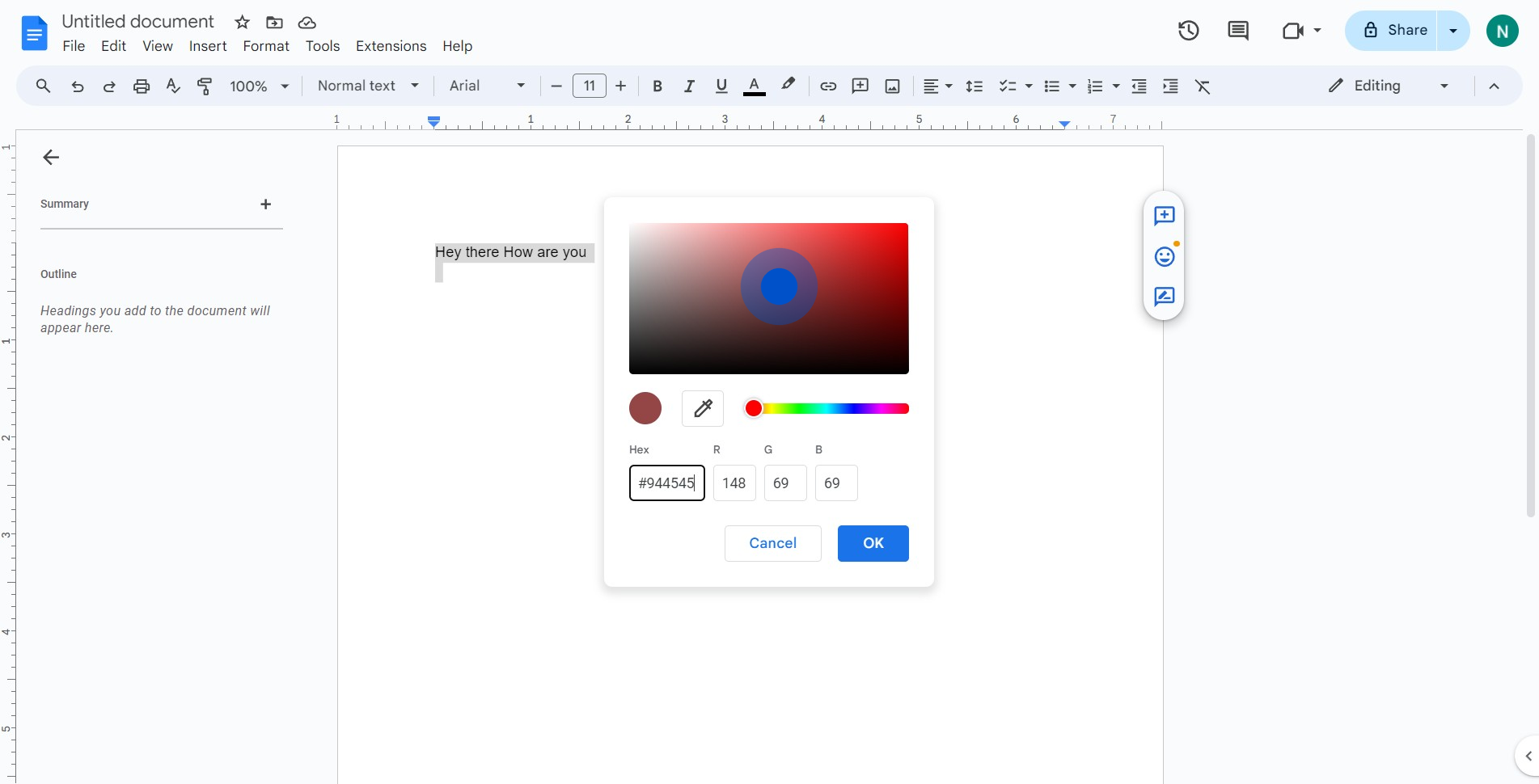The width and height of the screenshot is (1539, 784).
Task: Open the Normal text style dropdown
Action: (x=368, y=86)
